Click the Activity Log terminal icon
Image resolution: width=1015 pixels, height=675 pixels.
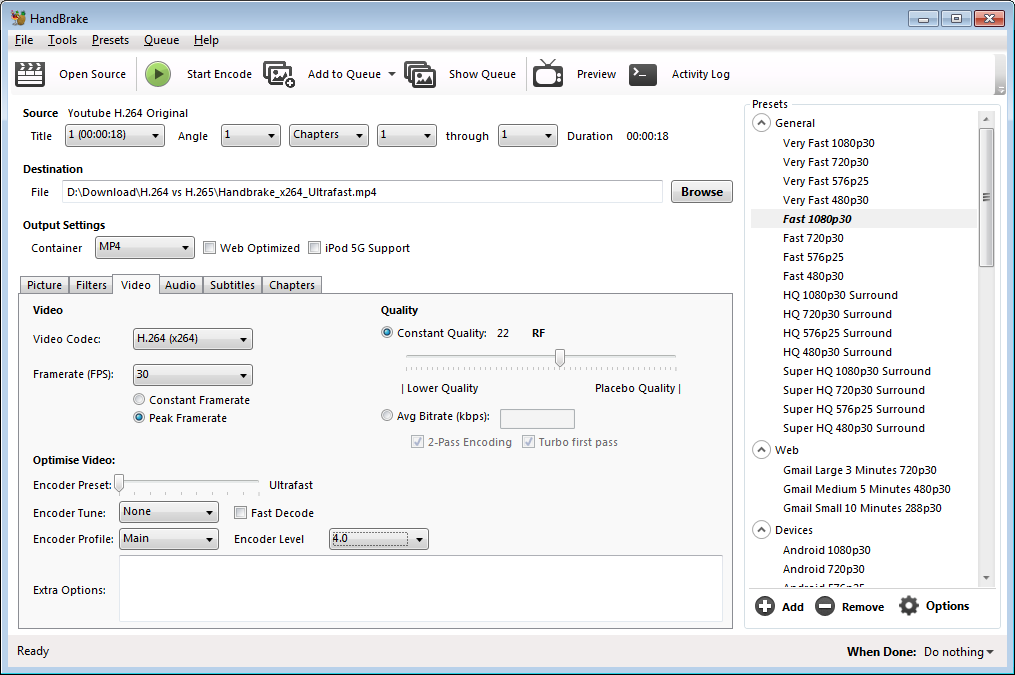click(x=643, y=74)
